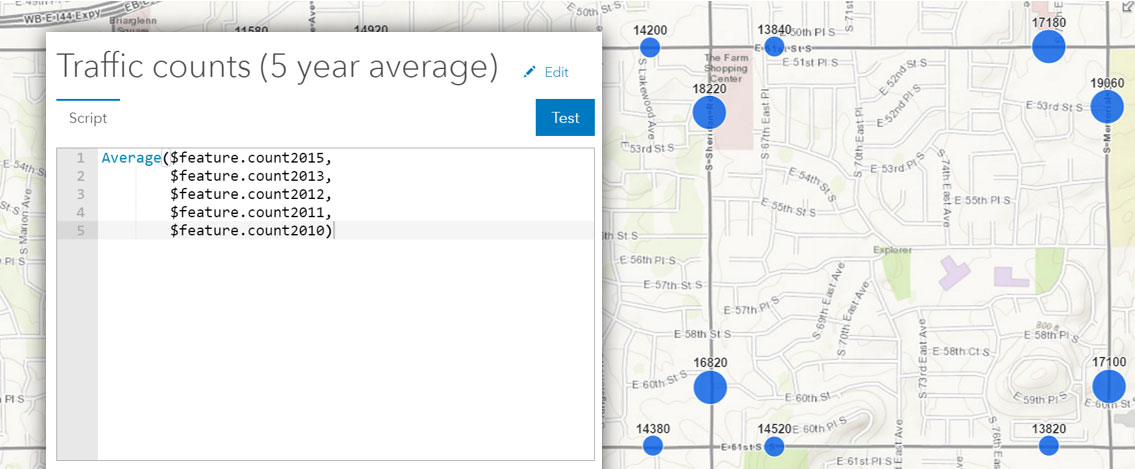Click traffic point labeled 14380
This screenshot has width=1135, height=469.
point(653,445)
